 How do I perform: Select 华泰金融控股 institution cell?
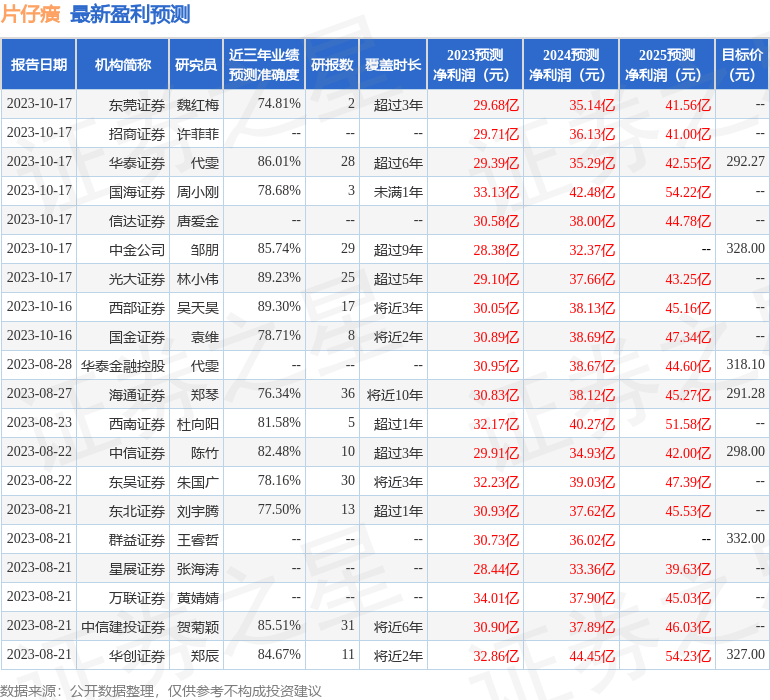click(x=123, y=366)
